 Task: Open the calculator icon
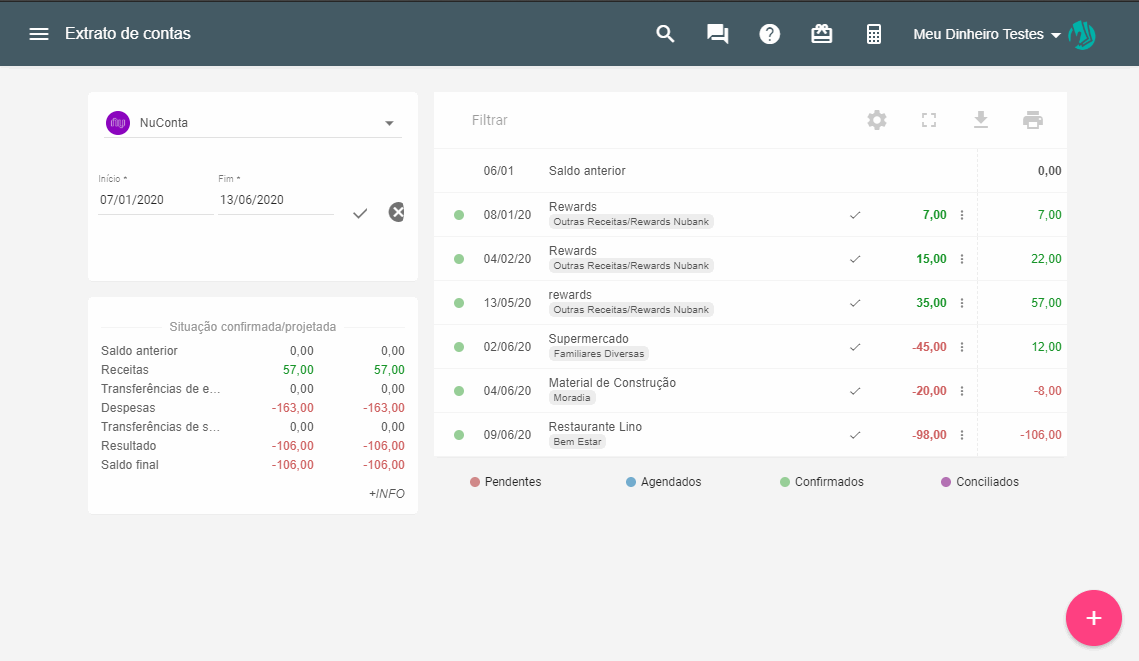pos(873,34)
